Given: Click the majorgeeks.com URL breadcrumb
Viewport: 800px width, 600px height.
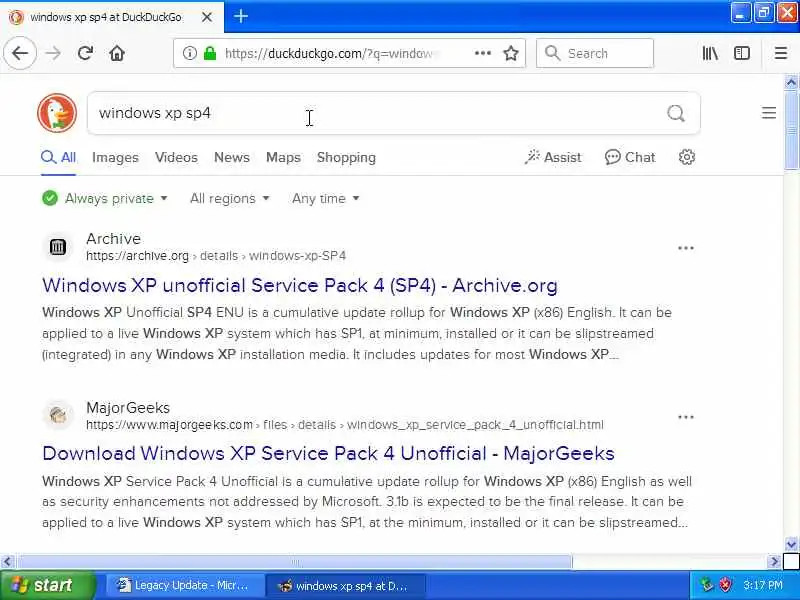Looking at the screenshot, I should pos(345,424).
